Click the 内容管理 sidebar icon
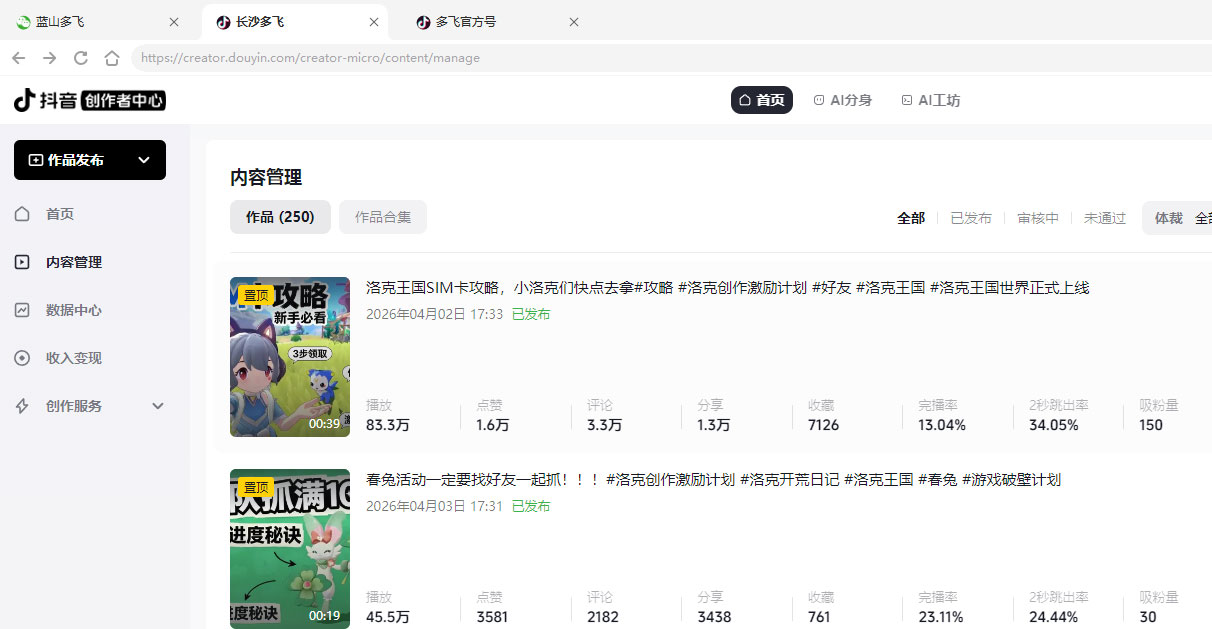1212x629 pixels. coord(22,262)
